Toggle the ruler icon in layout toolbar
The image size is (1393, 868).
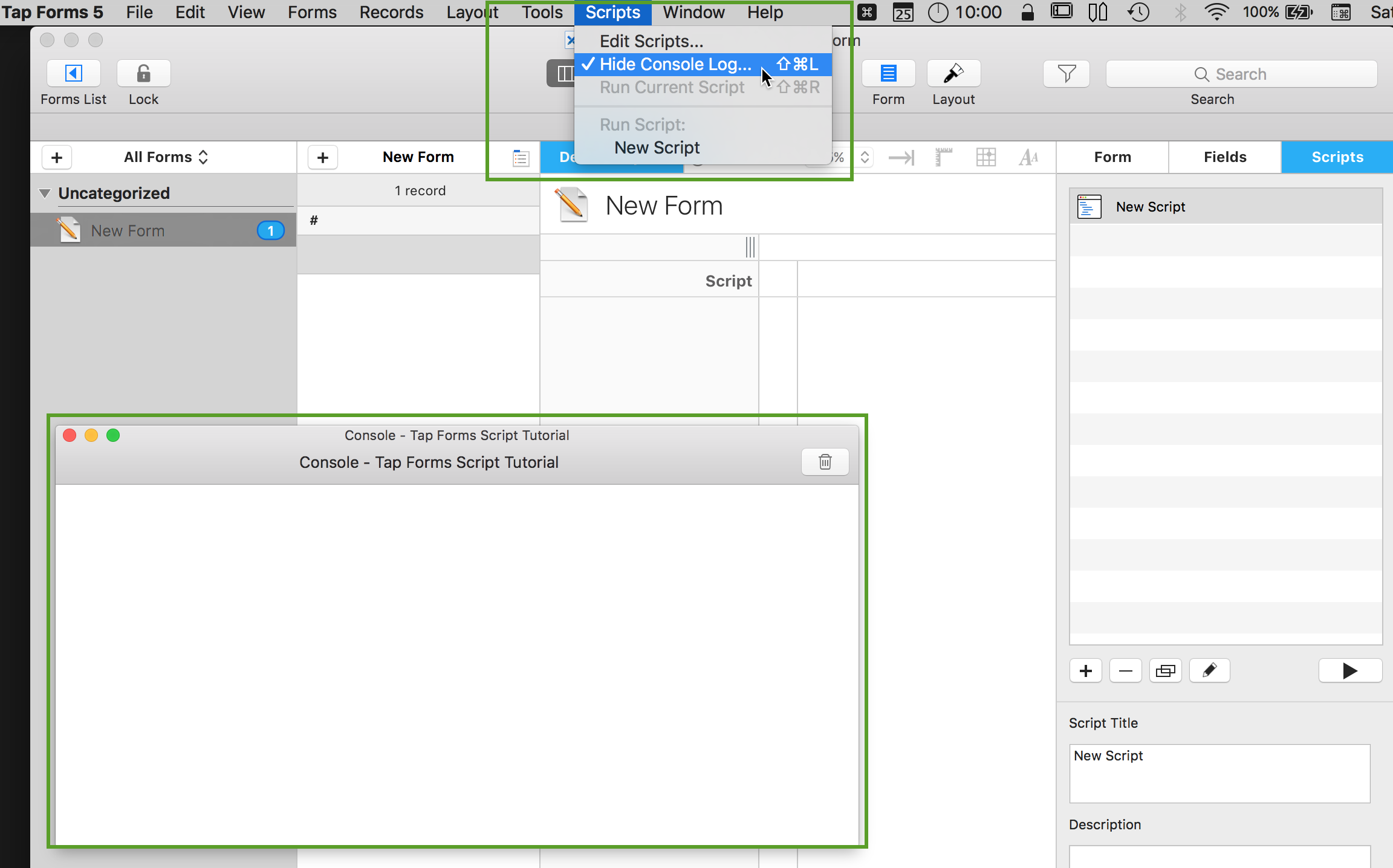click(943, 158)
